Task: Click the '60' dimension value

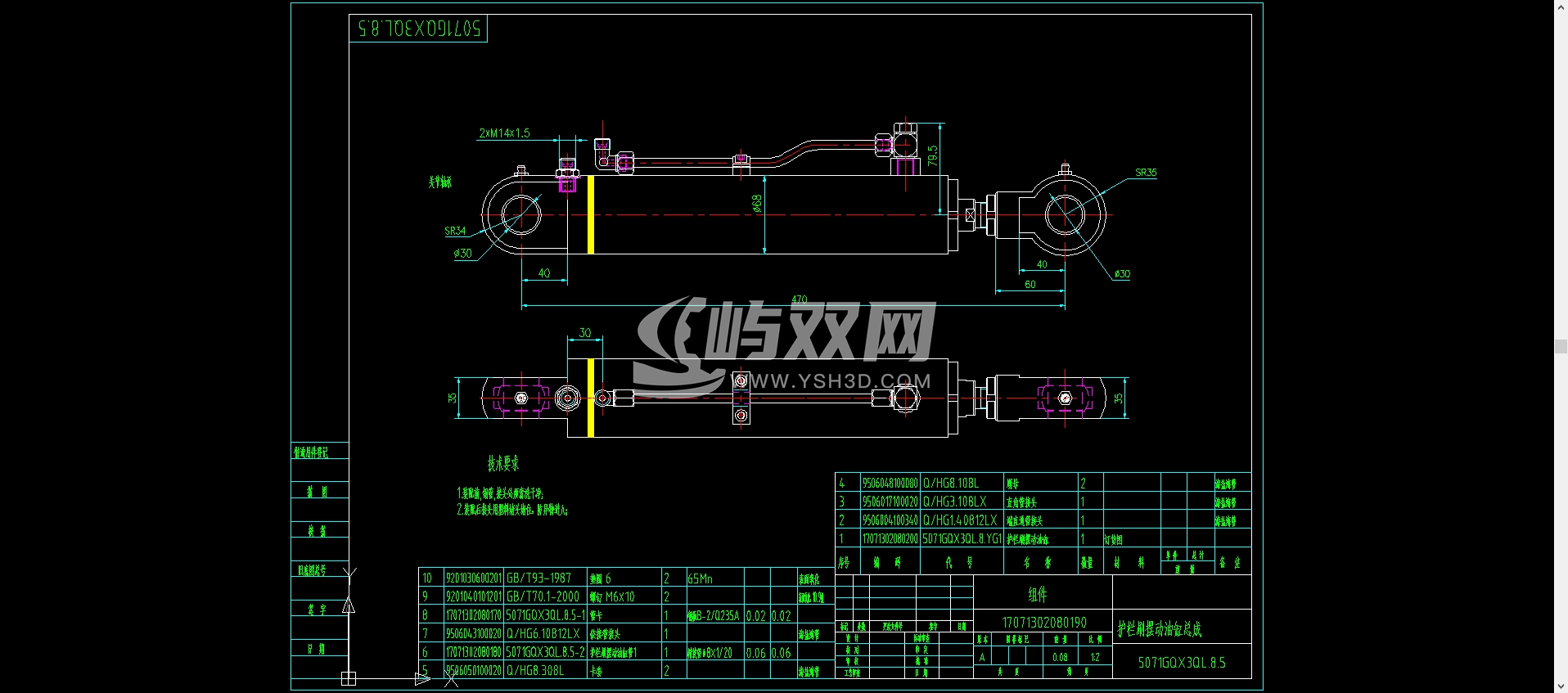Action: (1030, 285)
